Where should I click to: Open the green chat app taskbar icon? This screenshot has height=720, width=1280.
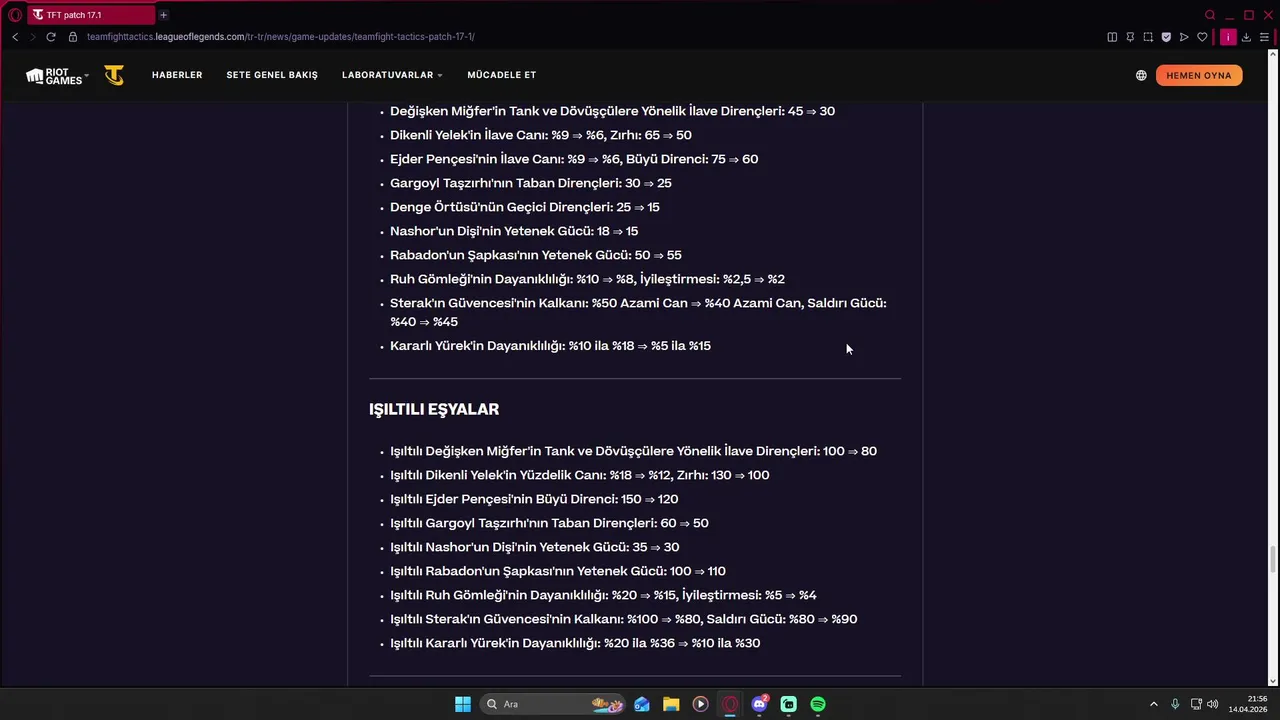pyautogui.click(x=788, y=704)
